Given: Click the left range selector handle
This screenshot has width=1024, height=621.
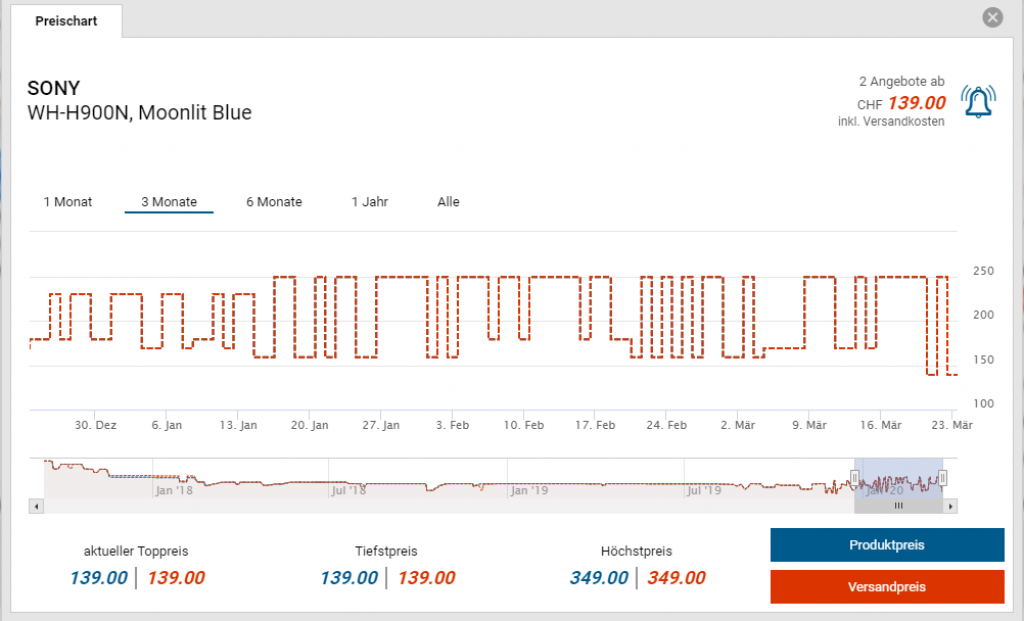Looking at the screenshot, I should click(x=855, y=478).
